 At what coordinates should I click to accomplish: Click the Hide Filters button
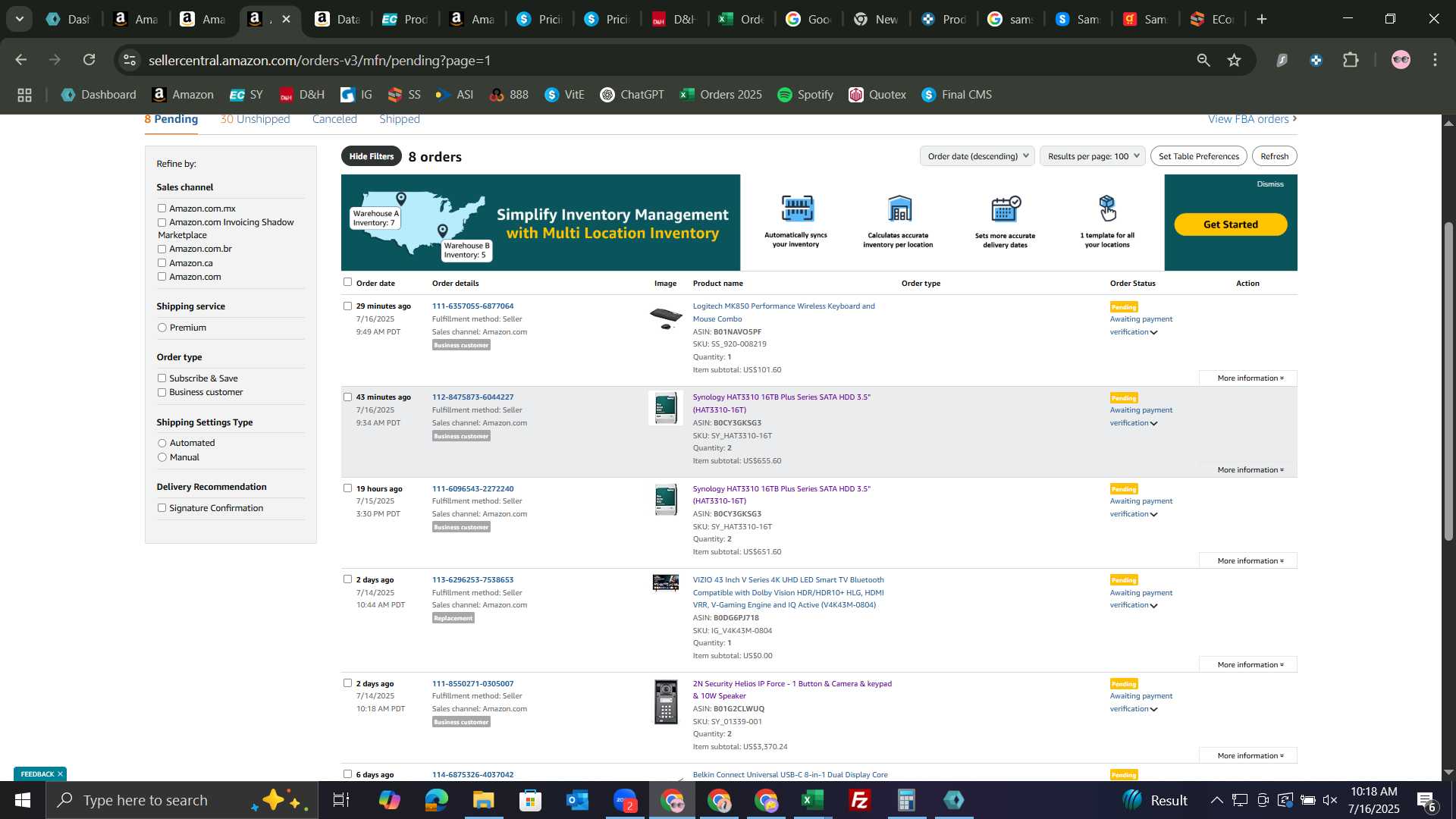[372, 156]
